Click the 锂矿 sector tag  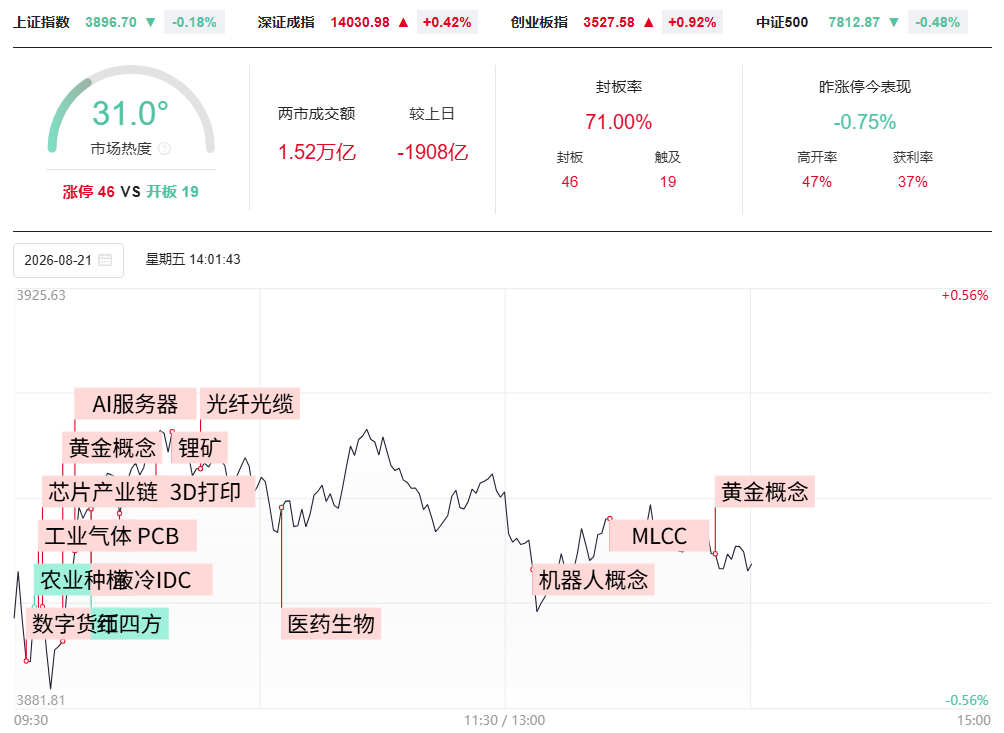pyautogui.click(x=200, y=447)
